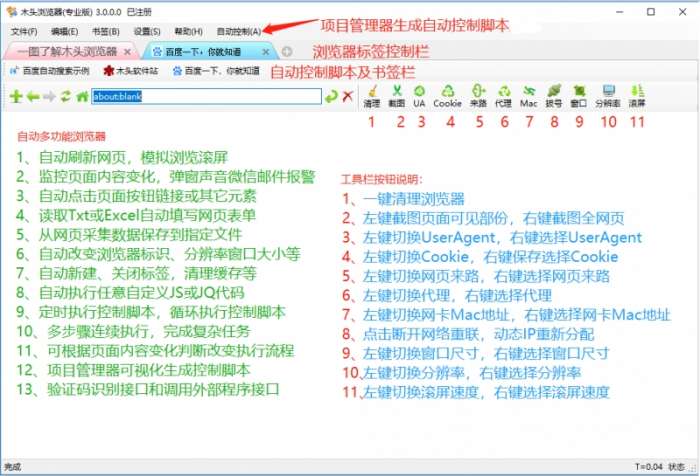Image resolution: width=700 pixels, height=476 pixels.
Task: Open the home page via house icon
Action: click(82, 96)
